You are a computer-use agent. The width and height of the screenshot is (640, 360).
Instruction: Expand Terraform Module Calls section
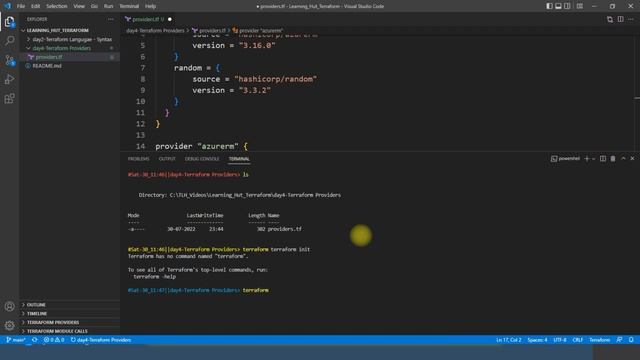click(x=69, y=331)
